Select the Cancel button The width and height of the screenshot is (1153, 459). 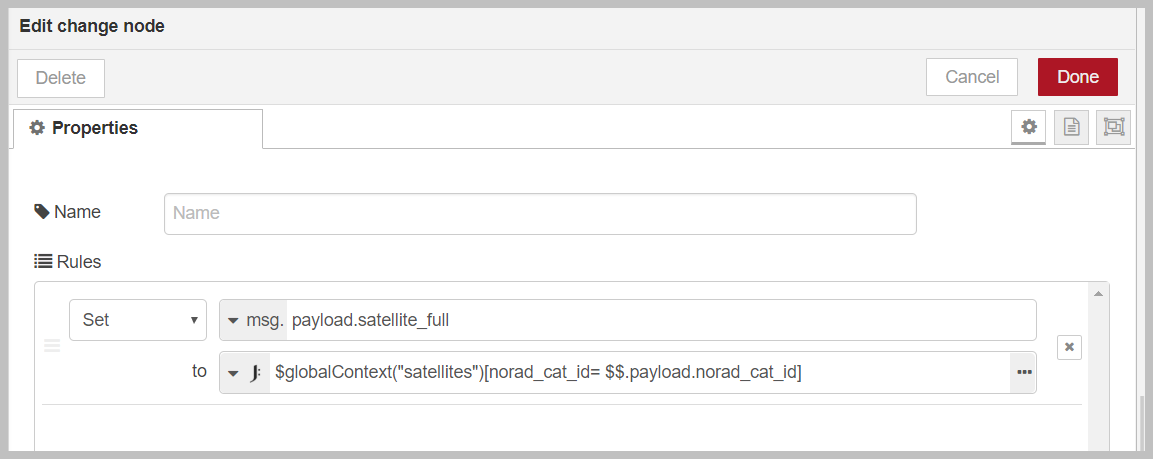[x=971, y=77]
